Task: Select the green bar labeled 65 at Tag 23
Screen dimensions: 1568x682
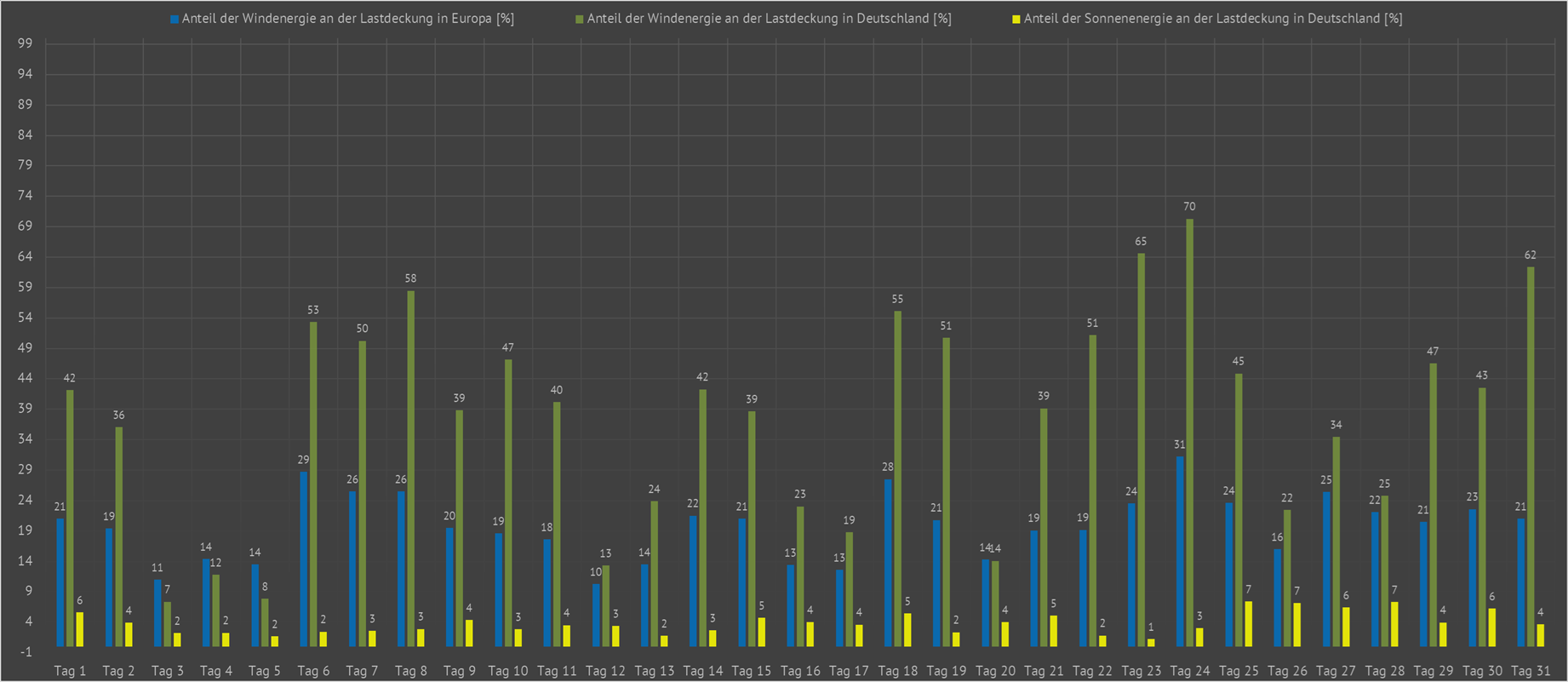Action: tap(1141, 450)
